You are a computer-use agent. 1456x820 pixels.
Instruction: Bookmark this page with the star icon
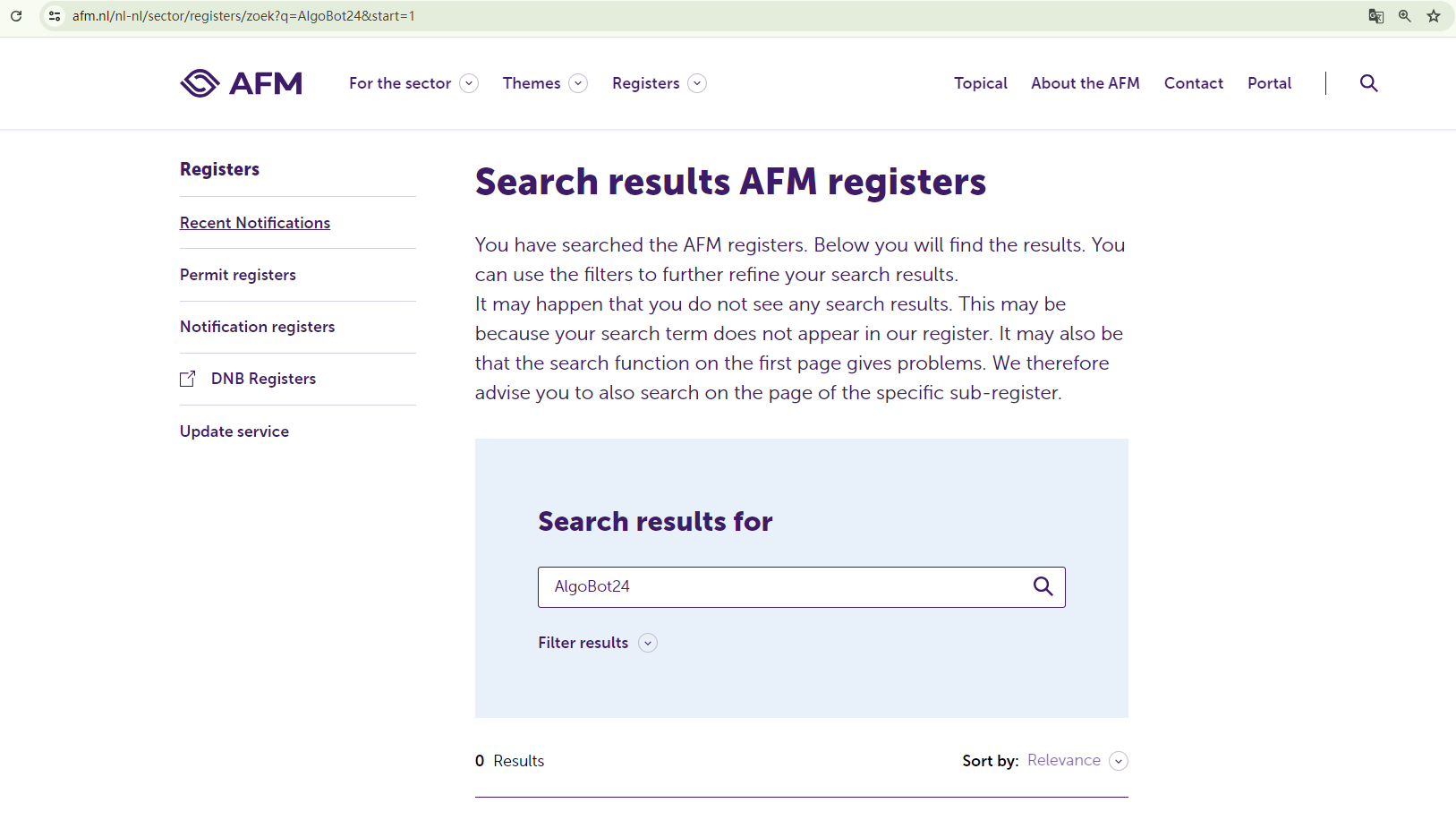1434,16
